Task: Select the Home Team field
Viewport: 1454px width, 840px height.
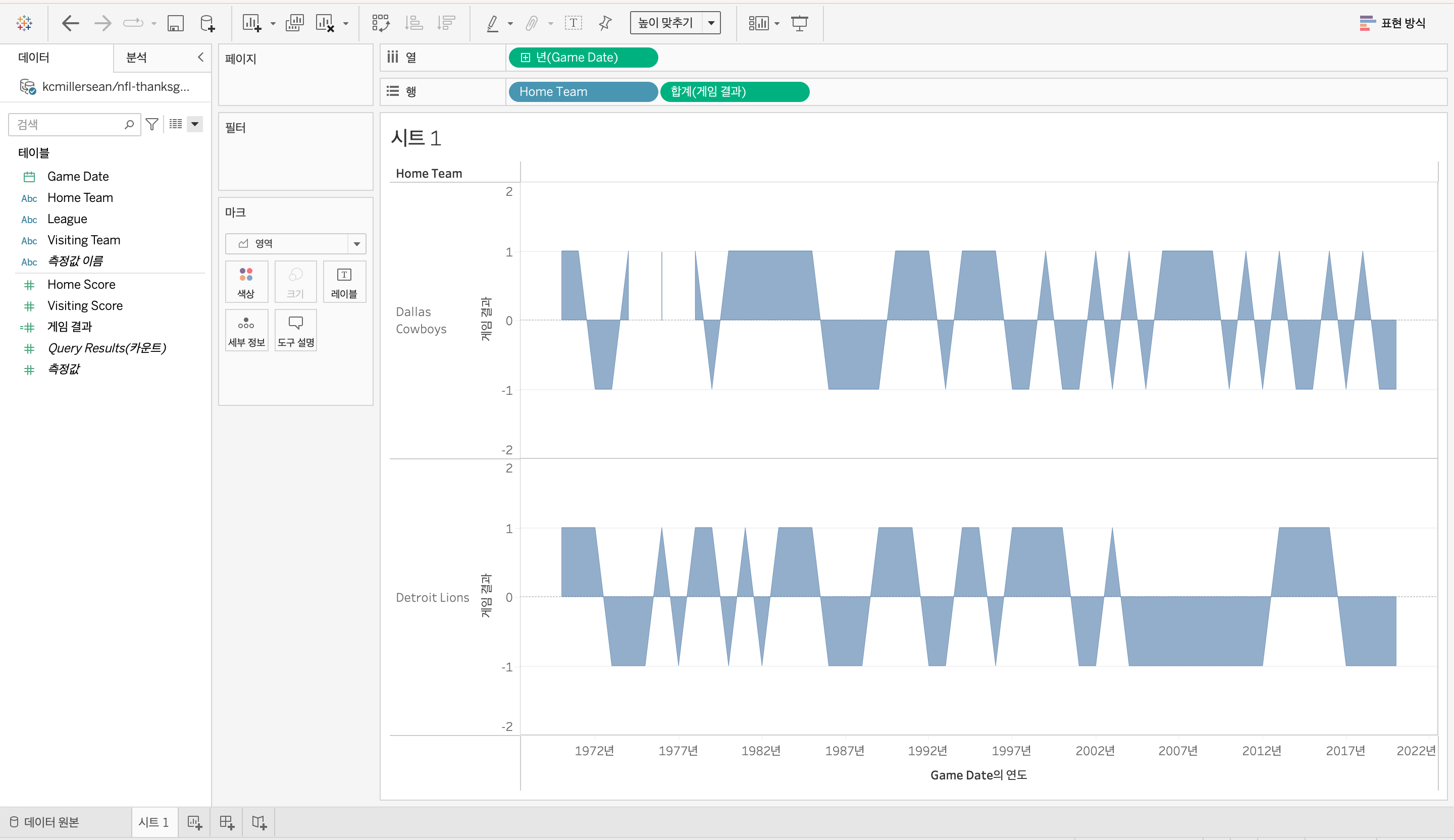Action: click(x=80, y=198)
